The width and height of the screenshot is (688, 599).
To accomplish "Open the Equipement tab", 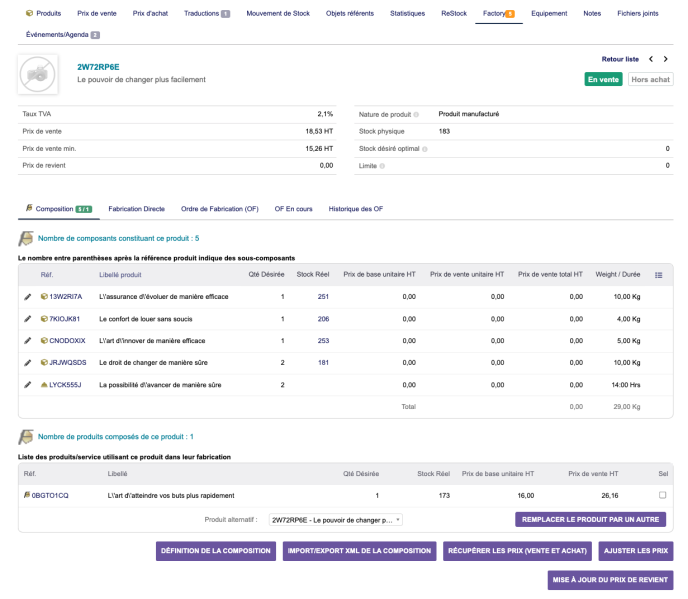I will pyautogui.click(x=549, y=14).
